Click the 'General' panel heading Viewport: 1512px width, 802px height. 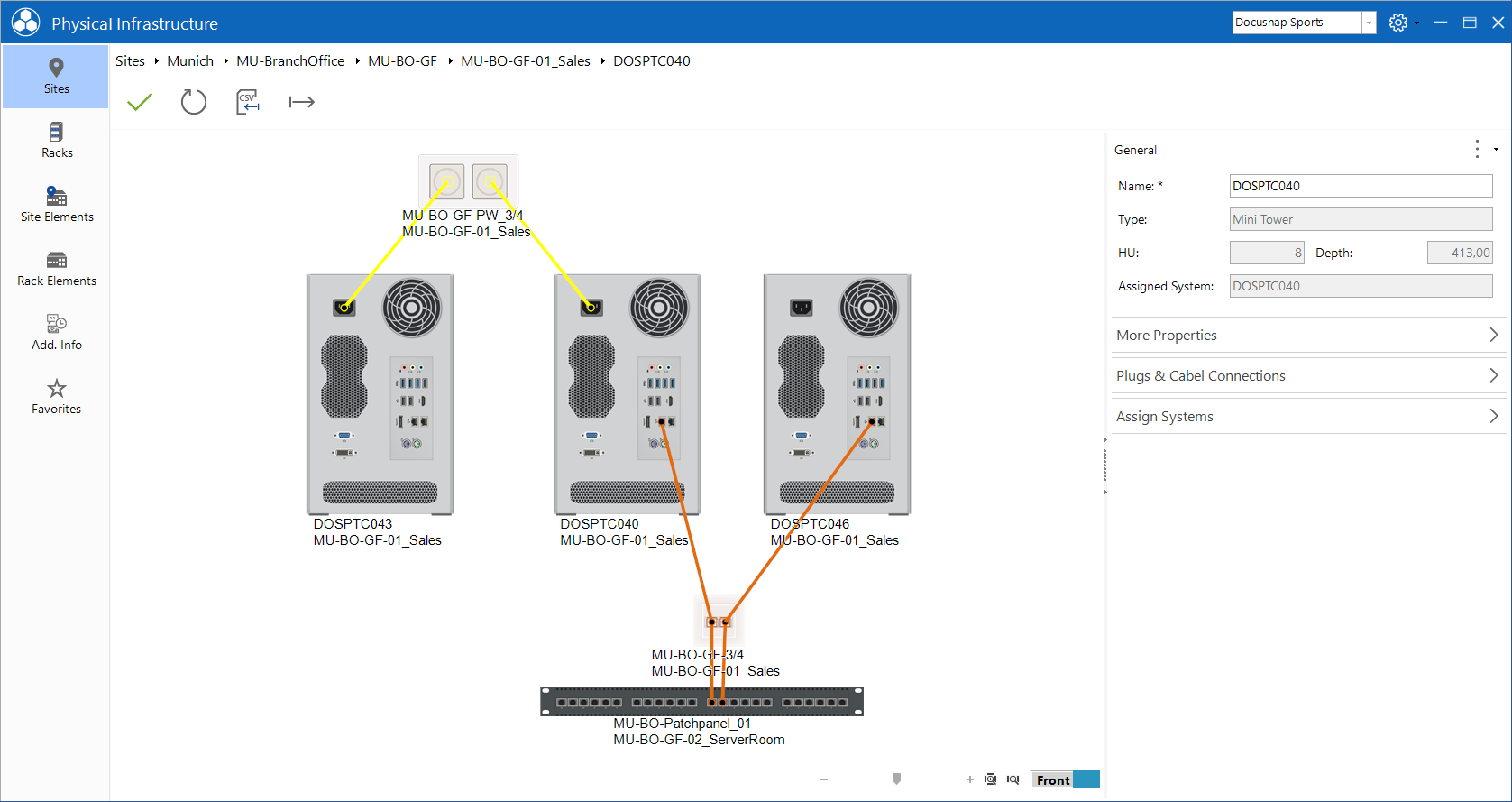[1135, 150]
